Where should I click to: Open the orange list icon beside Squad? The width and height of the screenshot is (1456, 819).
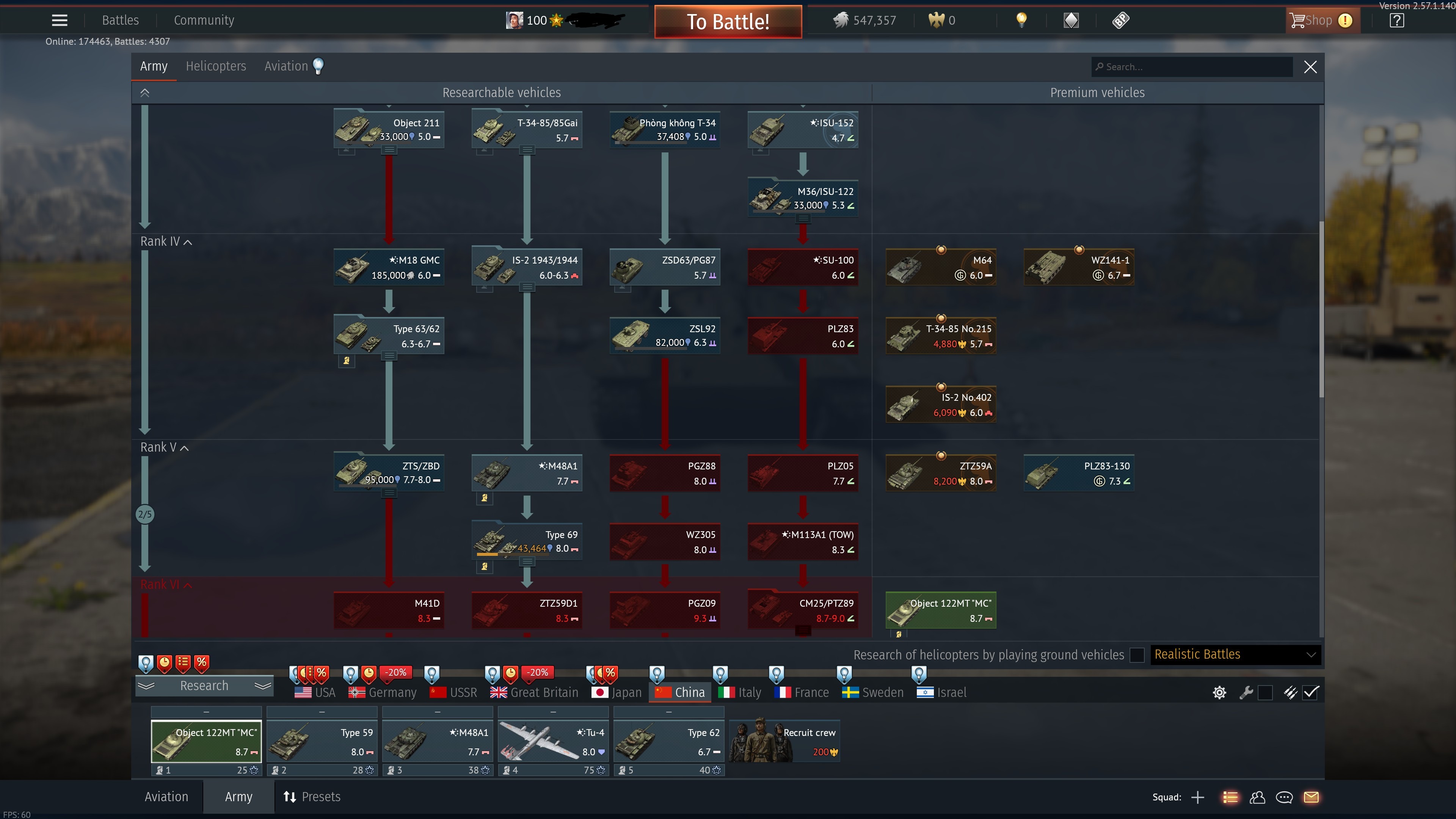coord(1230,797)
